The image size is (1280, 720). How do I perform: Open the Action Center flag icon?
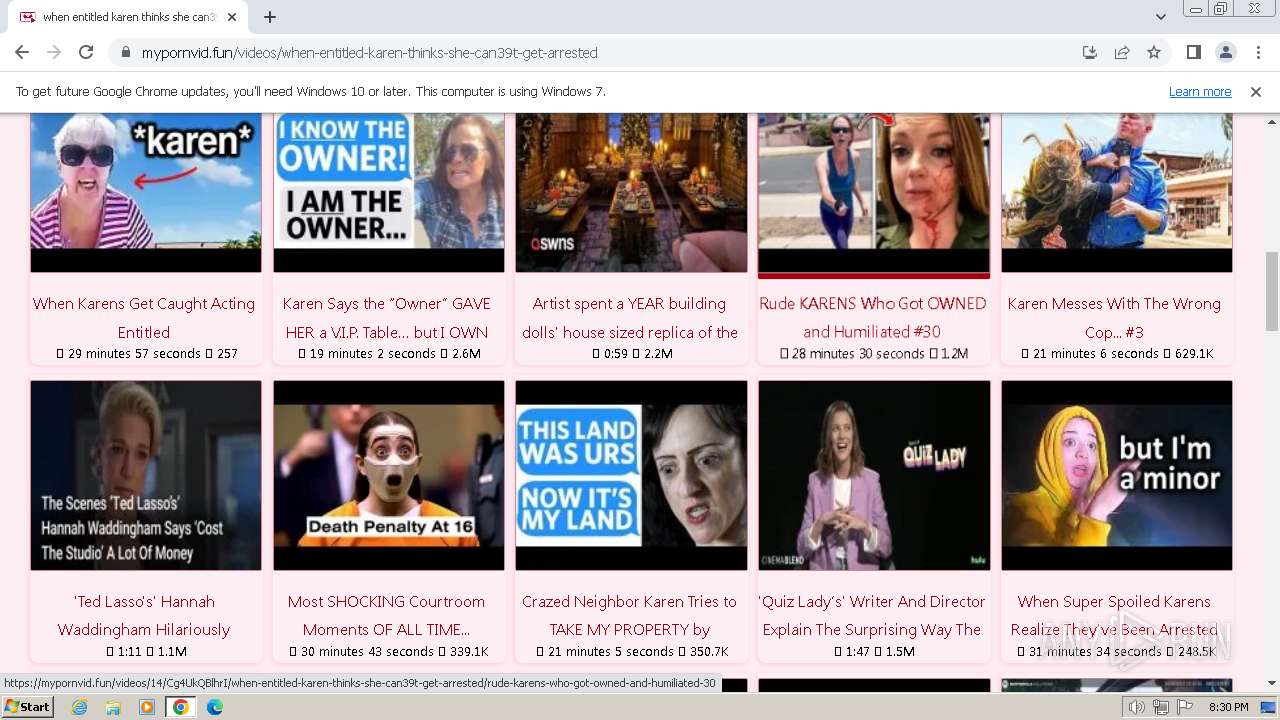pos(1185,707)
